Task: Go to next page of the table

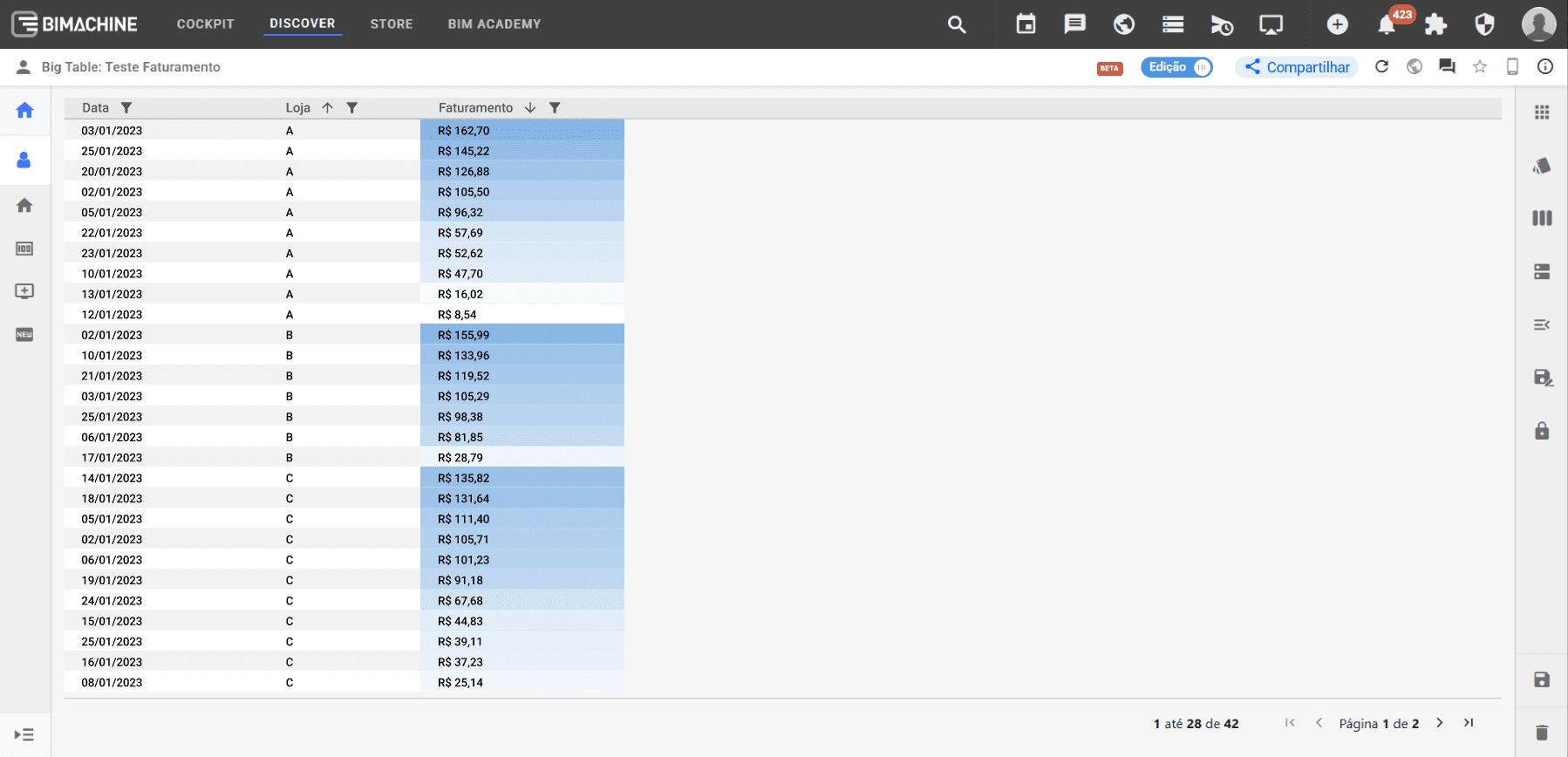Action: pyautogui.click(x=1440, y=723)
